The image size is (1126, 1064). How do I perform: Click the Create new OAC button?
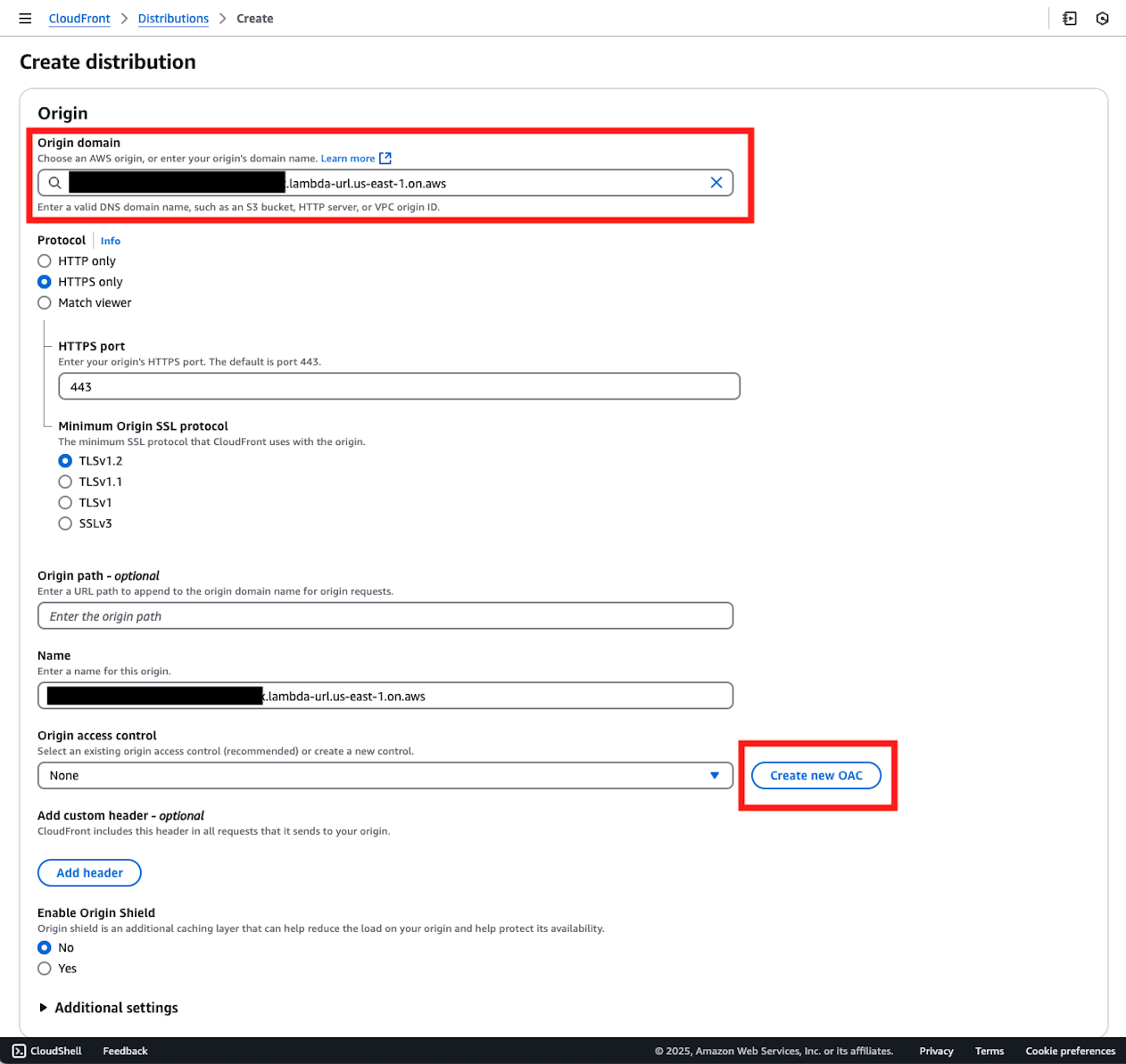click(816, 776)
